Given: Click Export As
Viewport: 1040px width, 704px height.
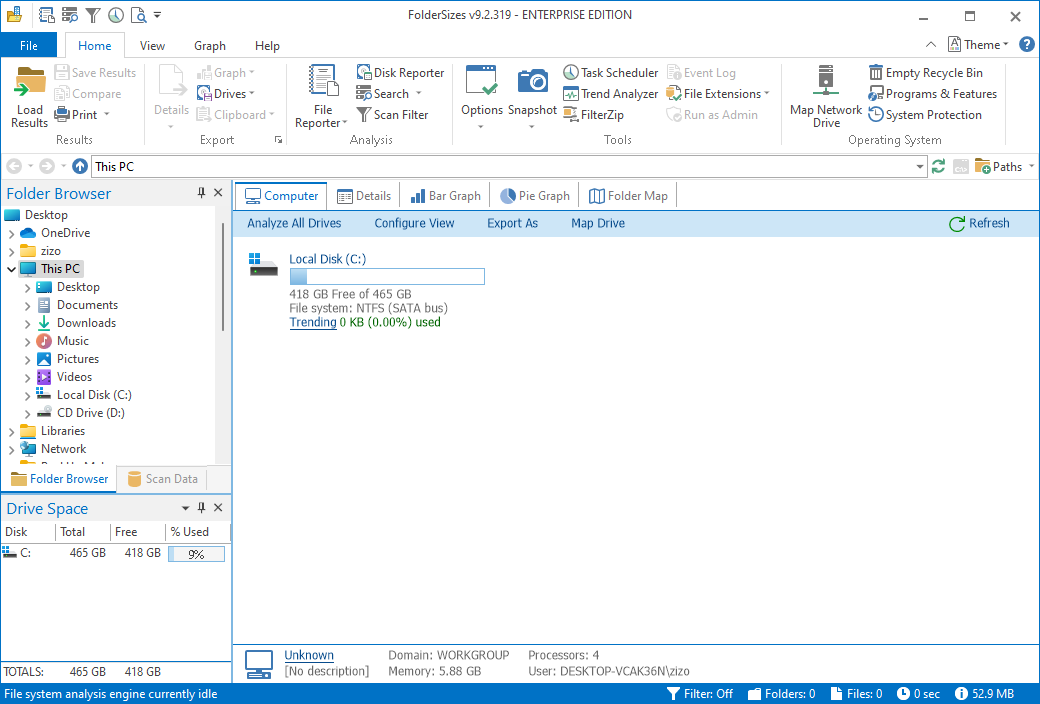Looking at the screenshot, I should (x=512, y=223).
